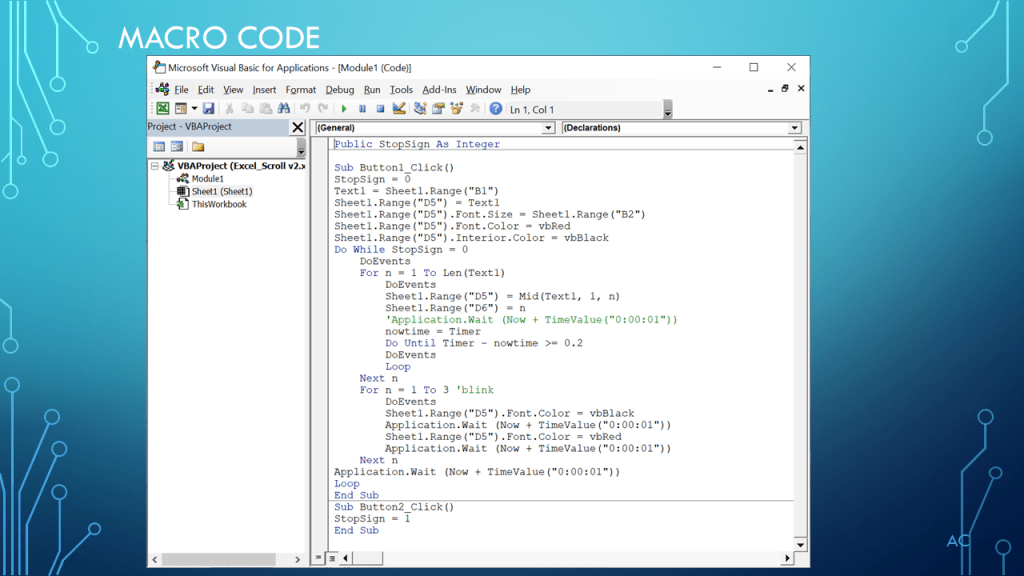This screenshot has width=1024, height=576.
Task: Stop execution with the Reset square icon
Action: (380, 109)
